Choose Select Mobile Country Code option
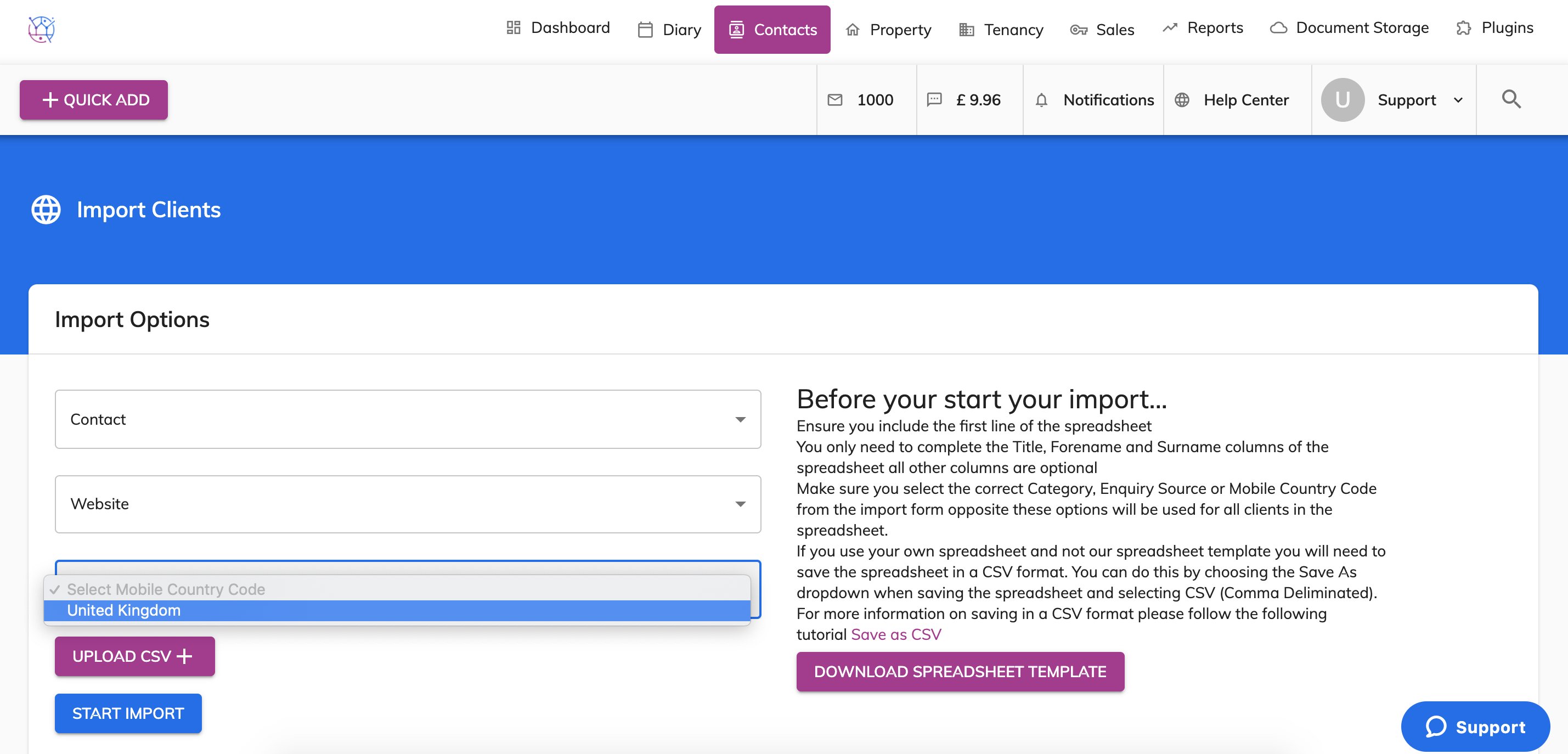The image size is (1568, 754). pyautogui.click(x=396, y=589)
